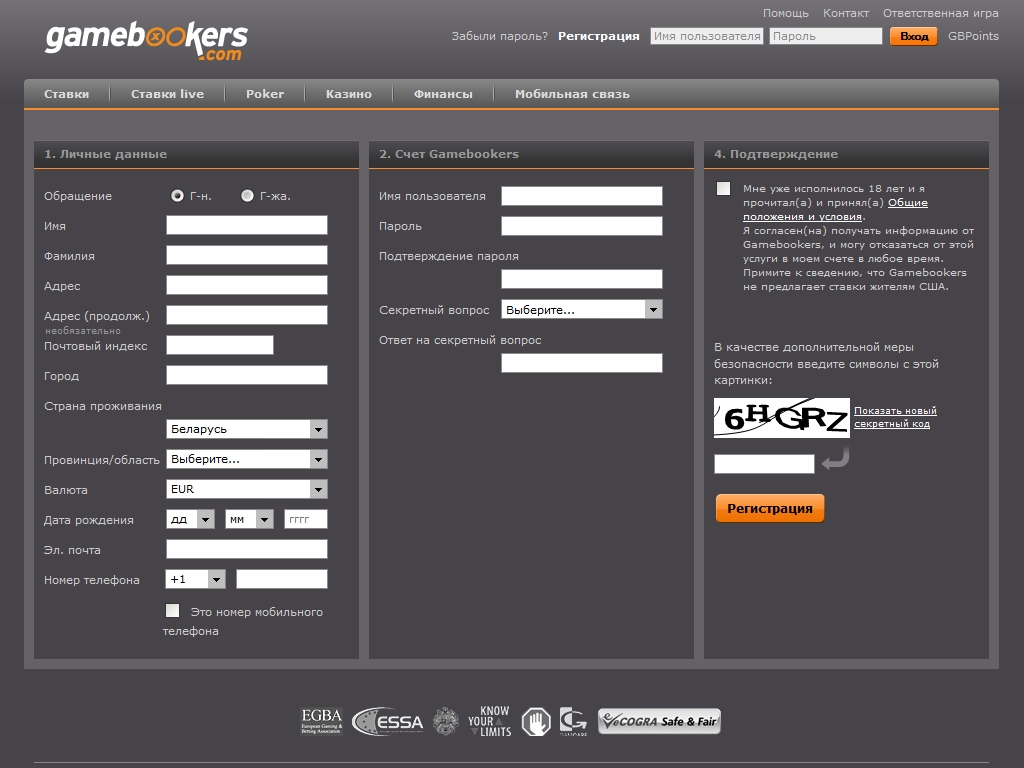The height and width of the screenshot is (768, 1024).
Task: Check the 18 years terms agreement checkbox
Action: (x=724, y=189)
